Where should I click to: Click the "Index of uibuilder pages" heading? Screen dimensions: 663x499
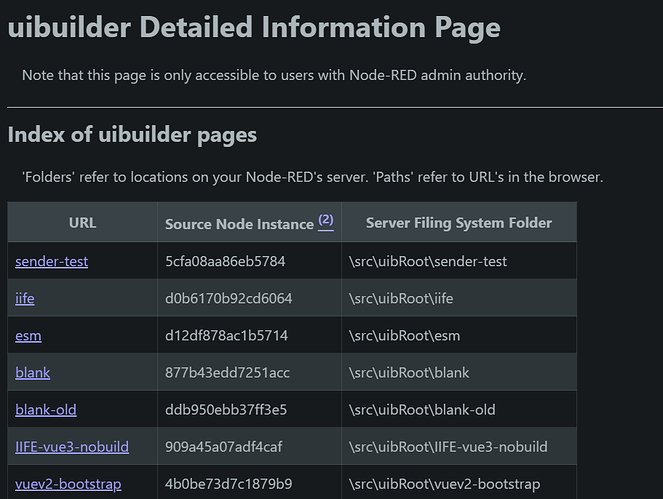point(132,135)
